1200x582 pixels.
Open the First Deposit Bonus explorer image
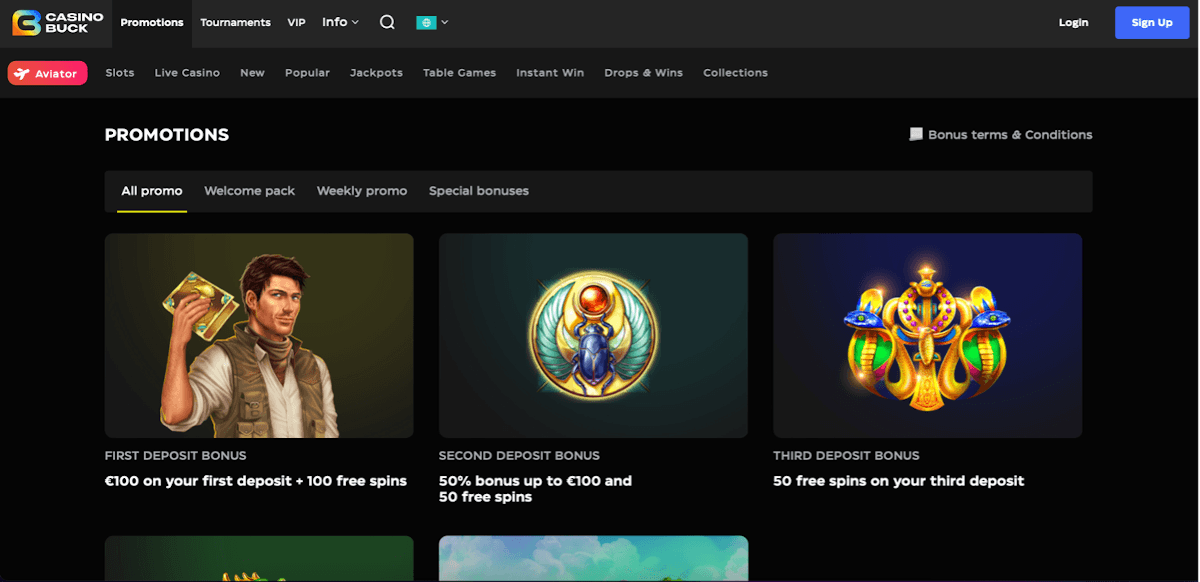(259, 335)
